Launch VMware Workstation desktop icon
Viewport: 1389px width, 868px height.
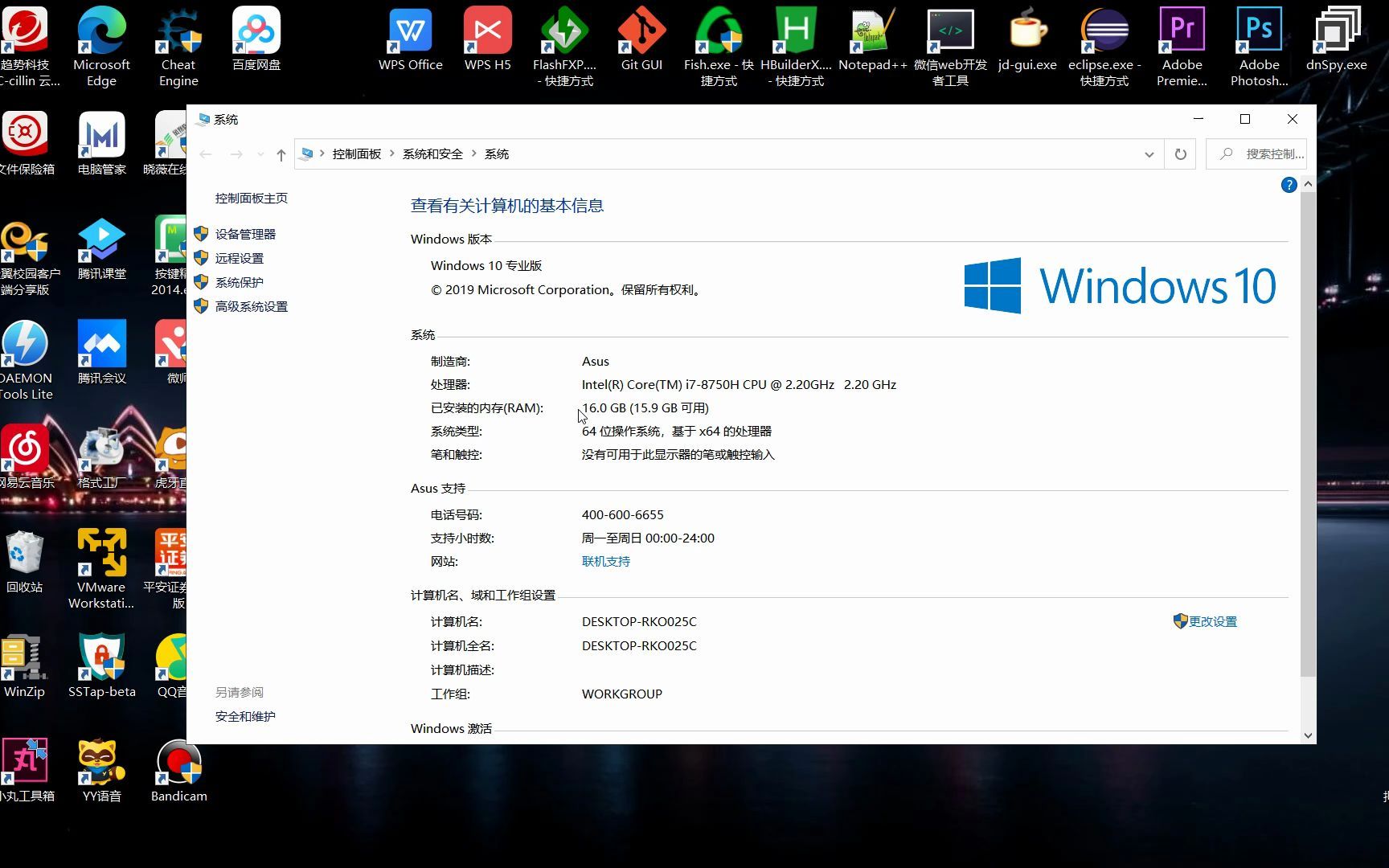click(101, 569)
